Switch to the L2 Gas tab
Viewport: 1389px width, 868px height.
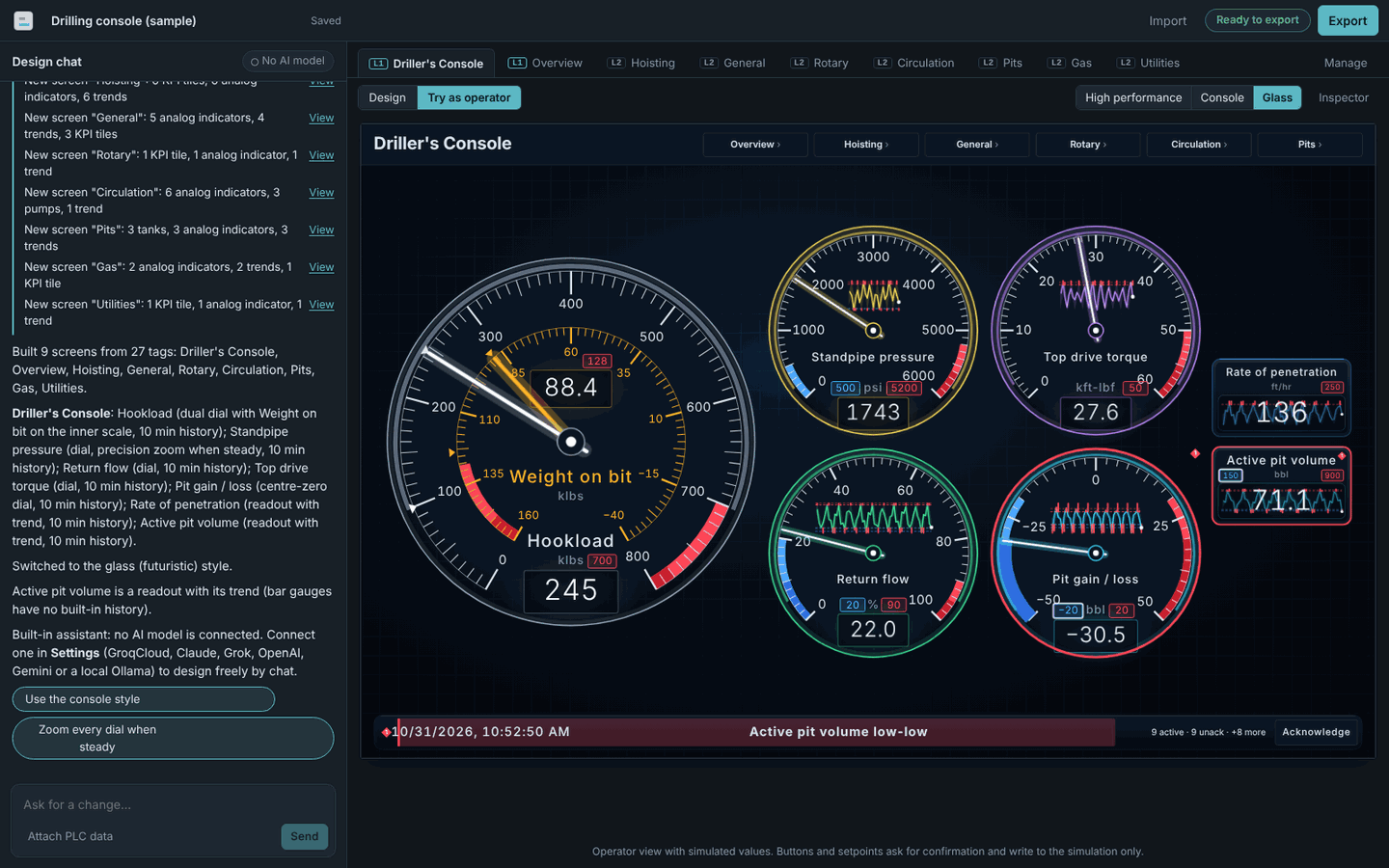click(x=1071, y=63)
